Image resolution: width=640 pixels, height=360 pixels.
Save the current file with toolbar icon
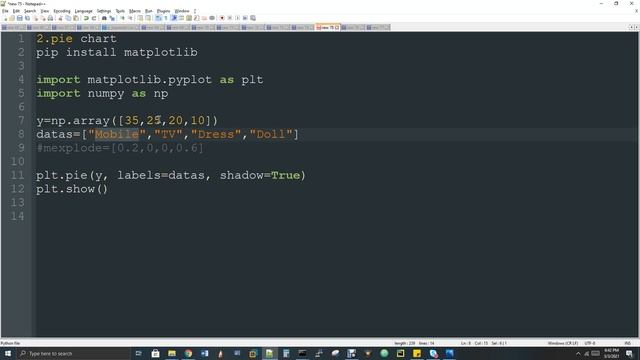20,18
